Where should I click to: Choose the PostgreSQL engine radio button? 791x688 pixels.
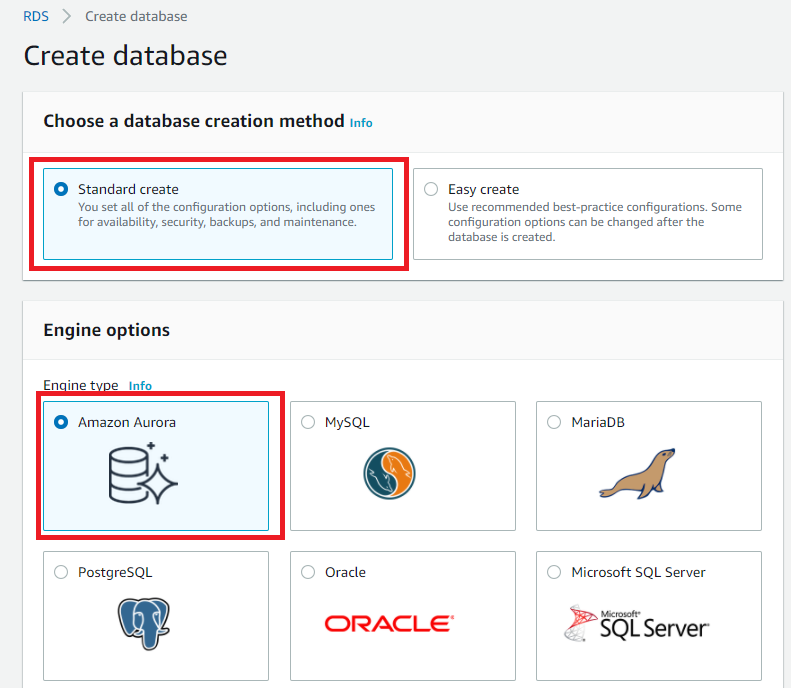point(61,572)
